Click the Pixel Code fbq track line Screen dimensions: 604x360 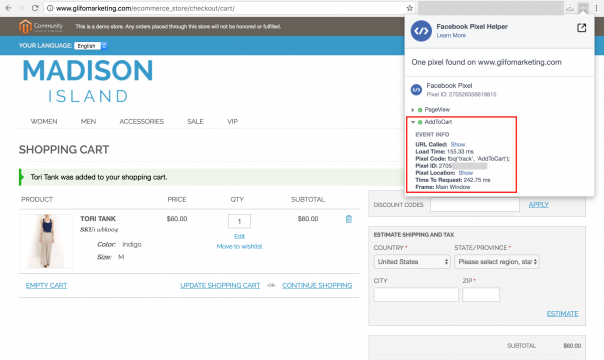point(462,159)
